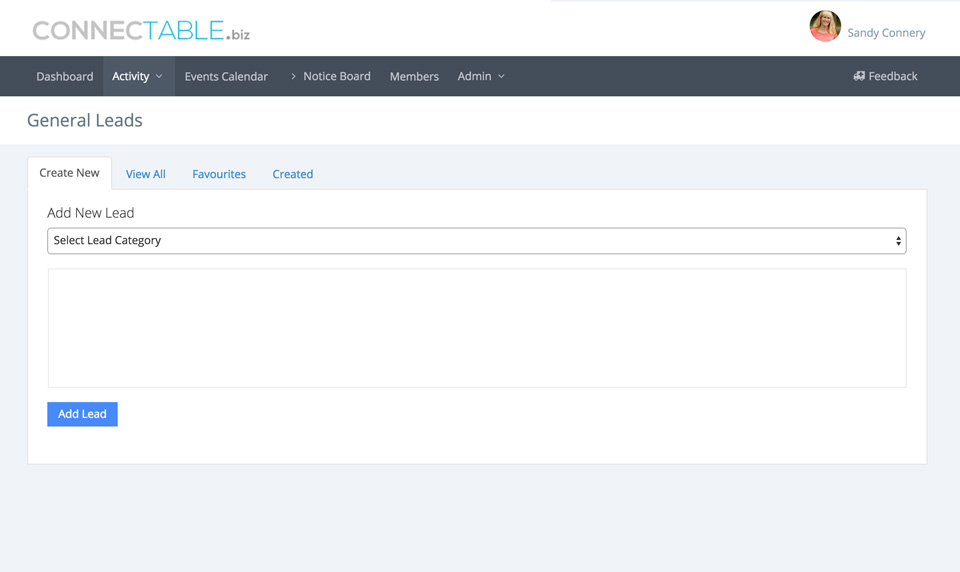Open the Feedback link text
This screenshot has width=960, height=572.
coord(893,76)
